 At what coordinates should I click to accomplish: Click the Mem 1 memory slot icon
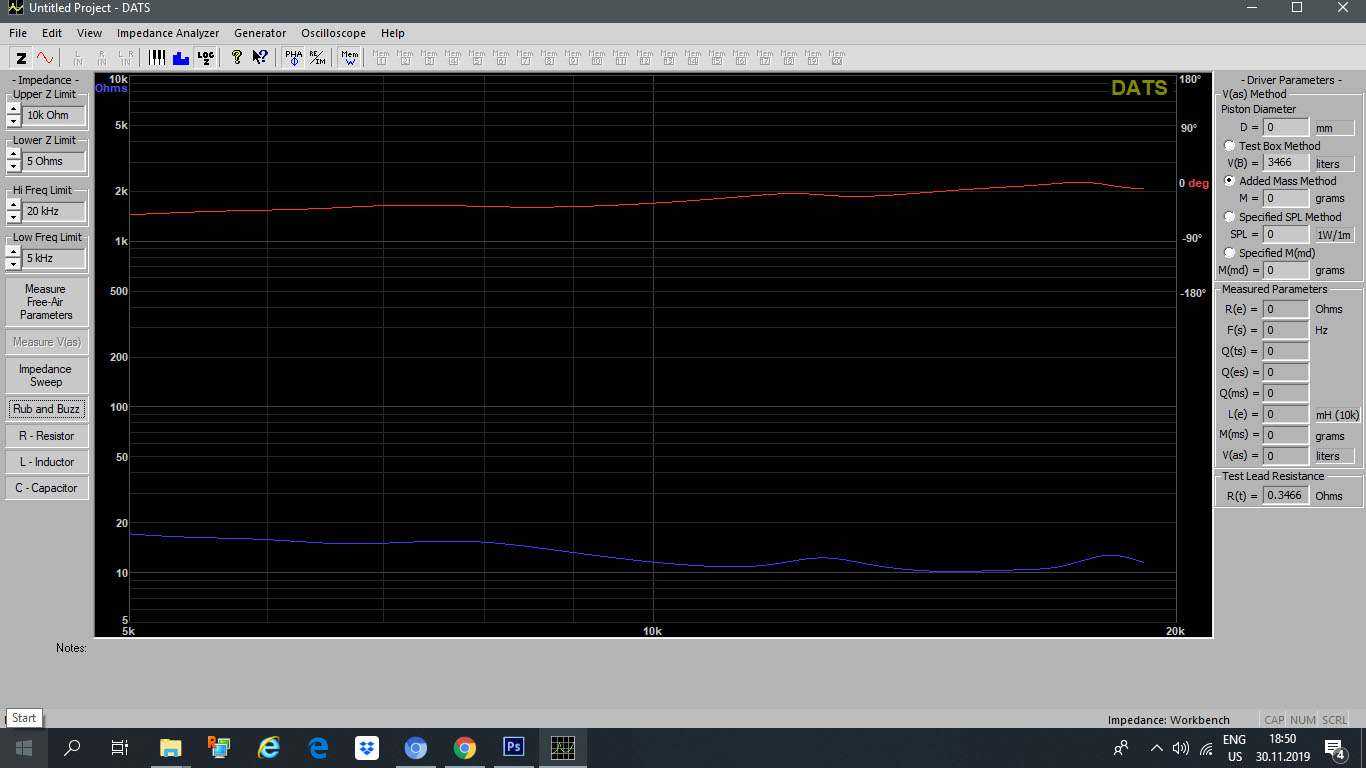pos(381,58)
